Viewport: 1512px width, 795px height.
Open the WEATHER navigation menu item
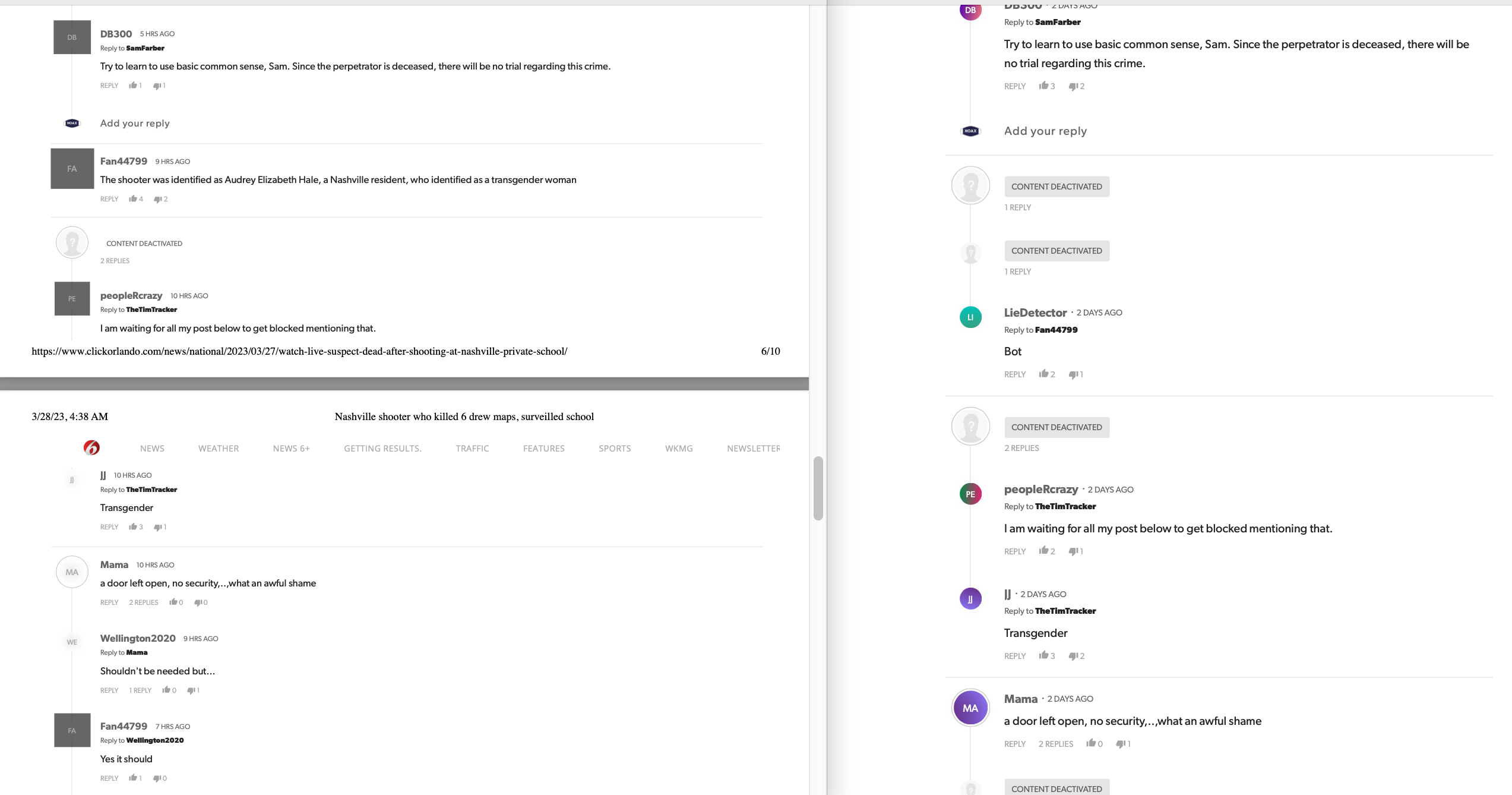pos(219,449)
